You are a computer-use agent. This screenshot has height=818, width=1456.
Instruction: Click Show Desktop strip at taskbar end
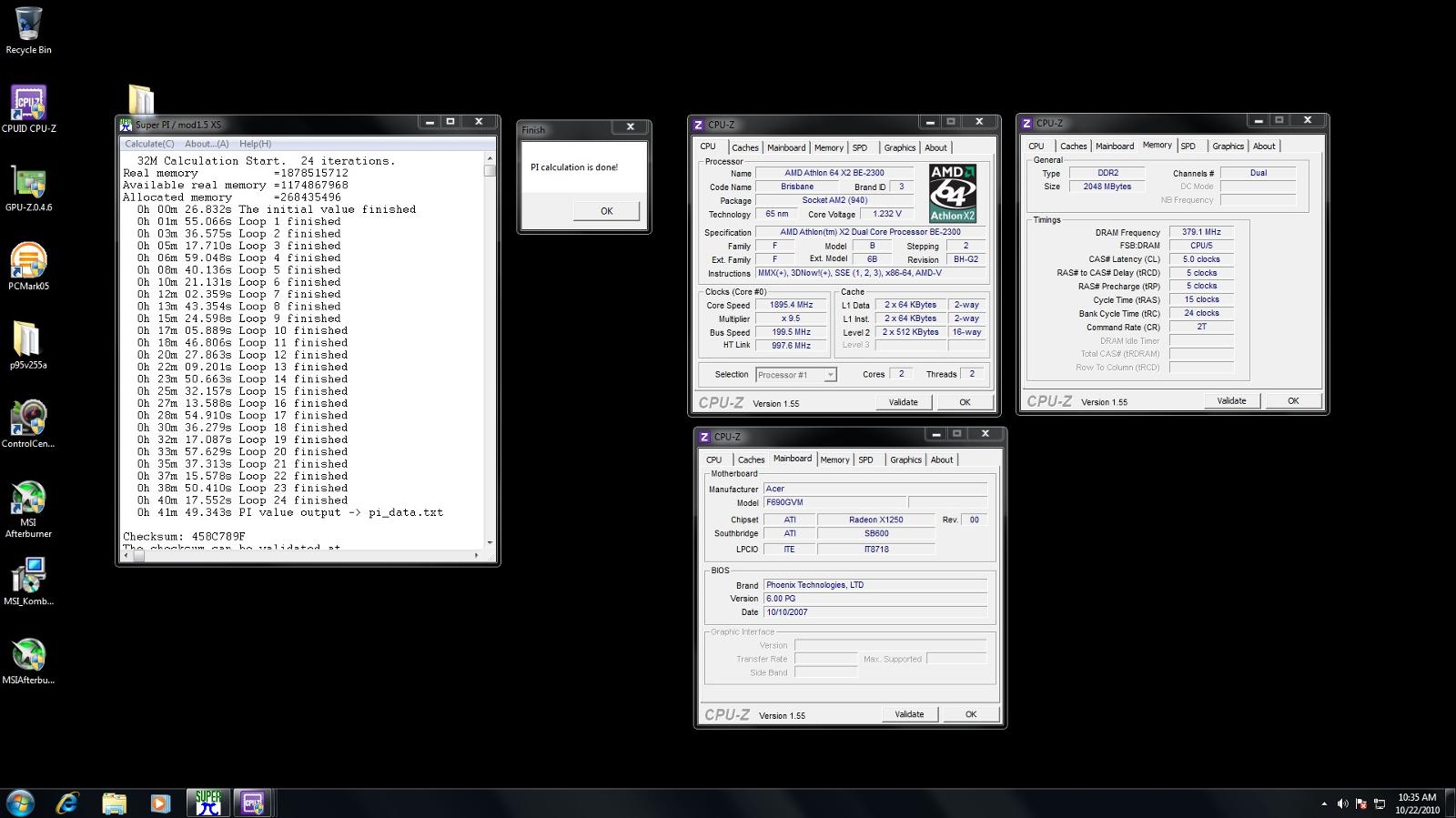[x=1451, y=803]
